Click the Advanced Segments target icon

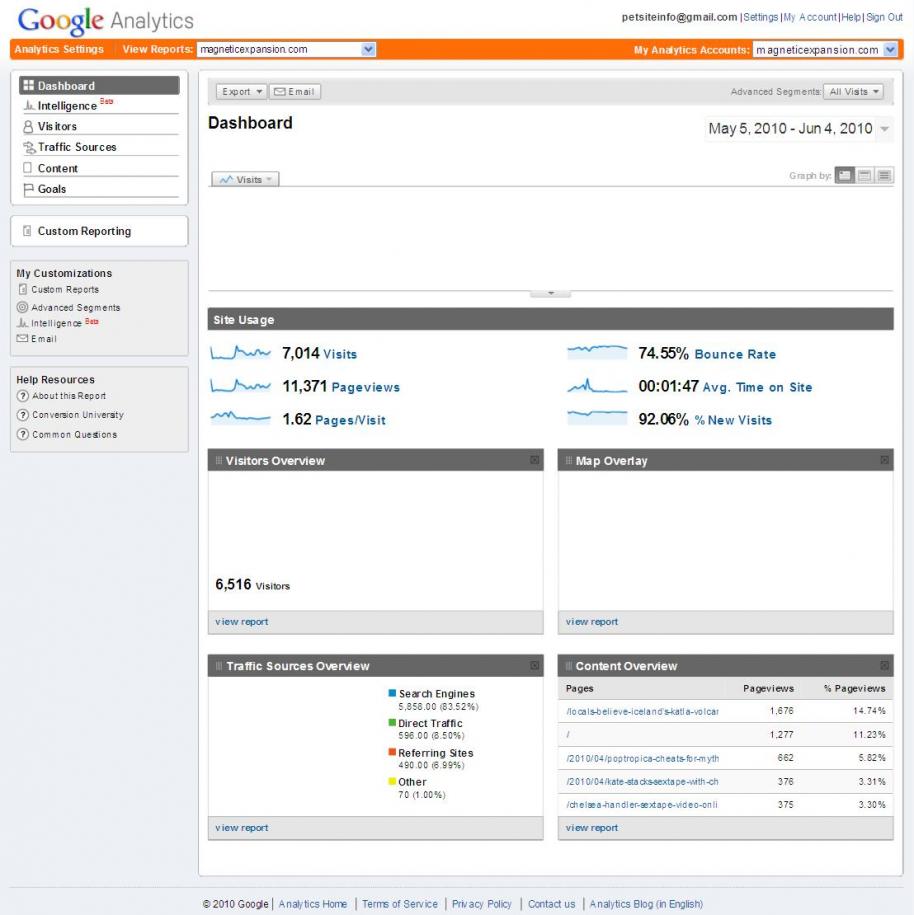pyautogui.click(x=22, y=307)
